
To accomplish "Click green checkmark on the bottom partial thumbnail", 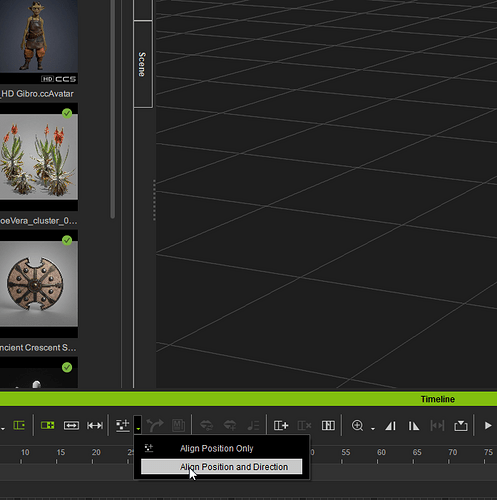I will [67, 367].
